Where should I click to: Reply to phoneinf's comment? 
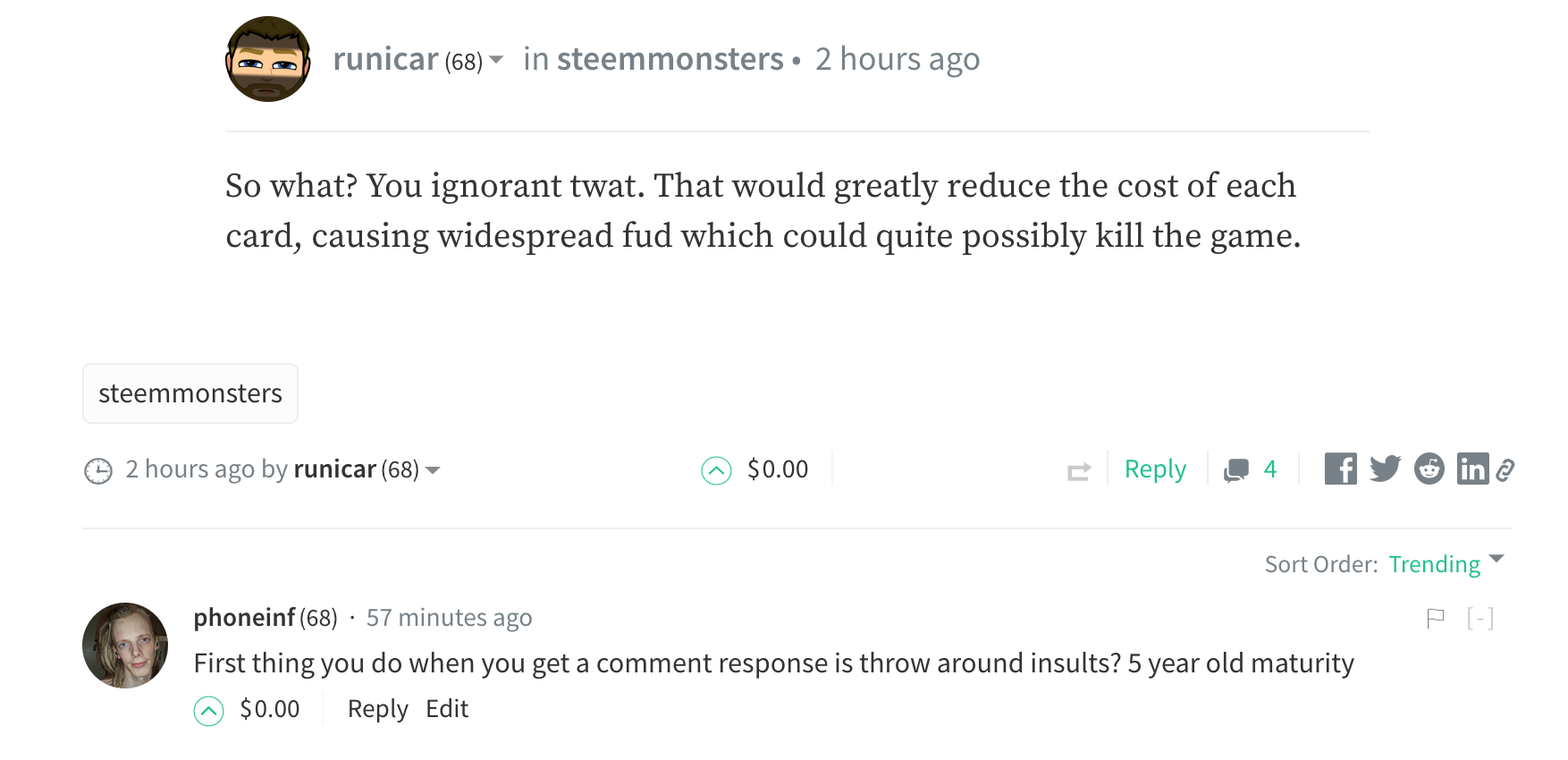(377, 709)
